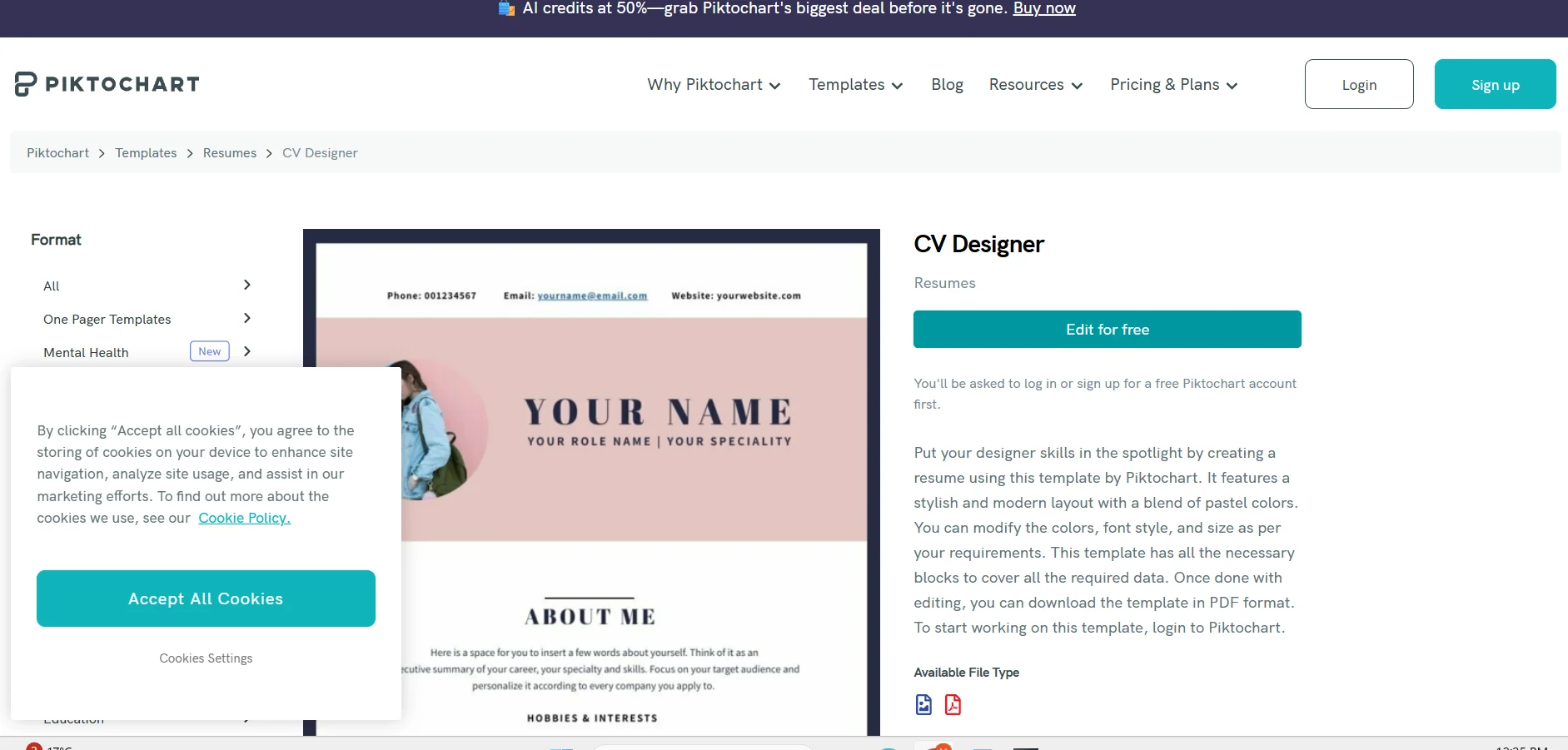1568x750 pixels.
Task: Expand the Resources dropdown menu
Action: 1035,85
